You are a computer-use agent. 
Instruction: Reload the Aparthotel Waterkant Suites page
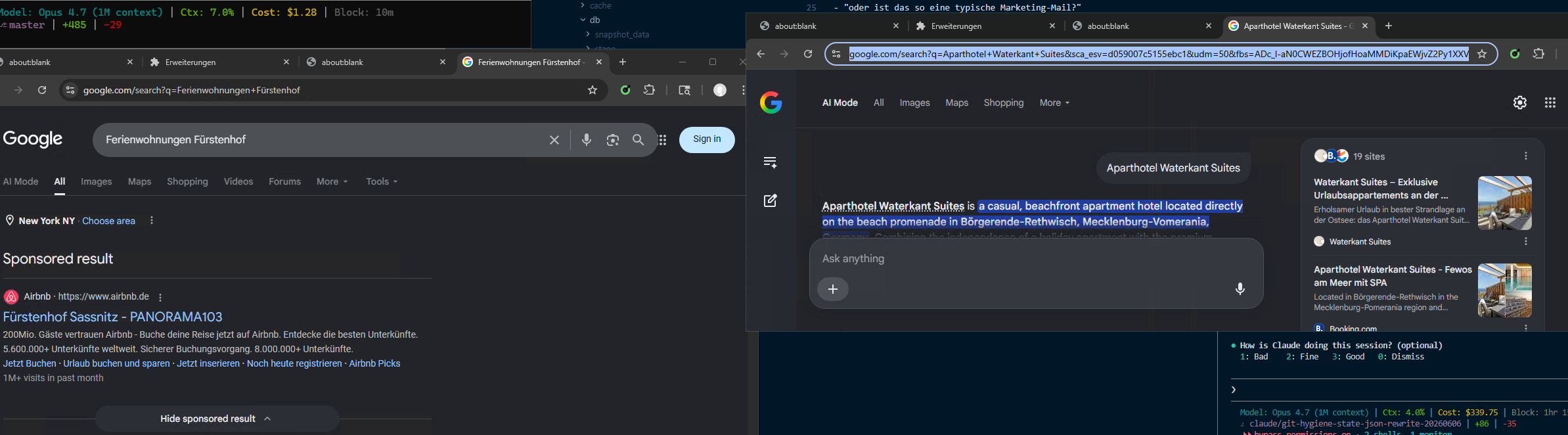[x=808, y=54]
